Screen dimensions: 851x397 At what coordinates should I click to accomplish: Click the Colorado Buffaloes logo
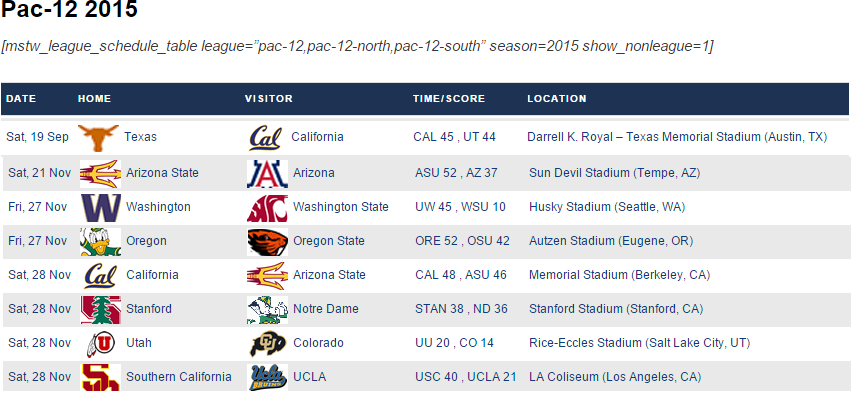click(268, 344)
